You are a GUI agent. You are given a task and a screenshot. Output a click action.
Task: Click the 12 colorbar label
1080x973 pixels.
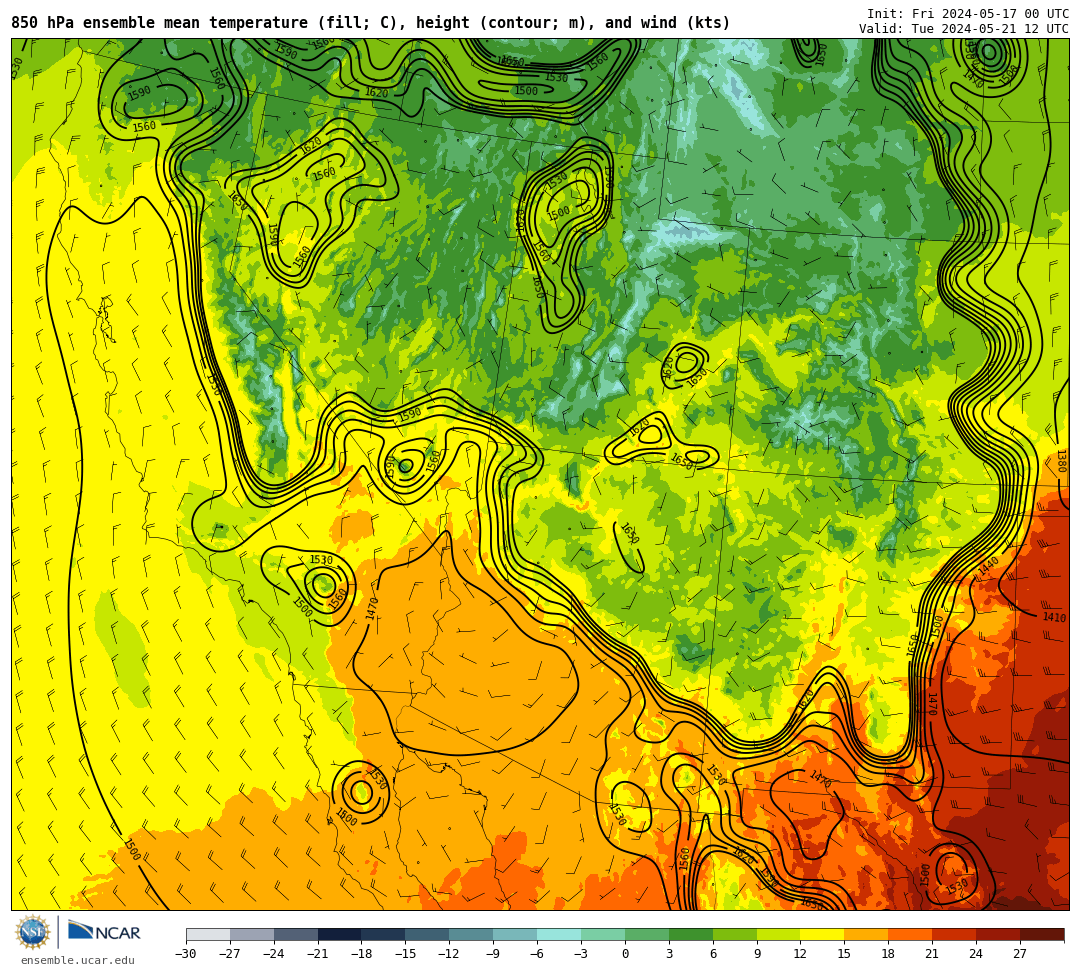(800, 954)
